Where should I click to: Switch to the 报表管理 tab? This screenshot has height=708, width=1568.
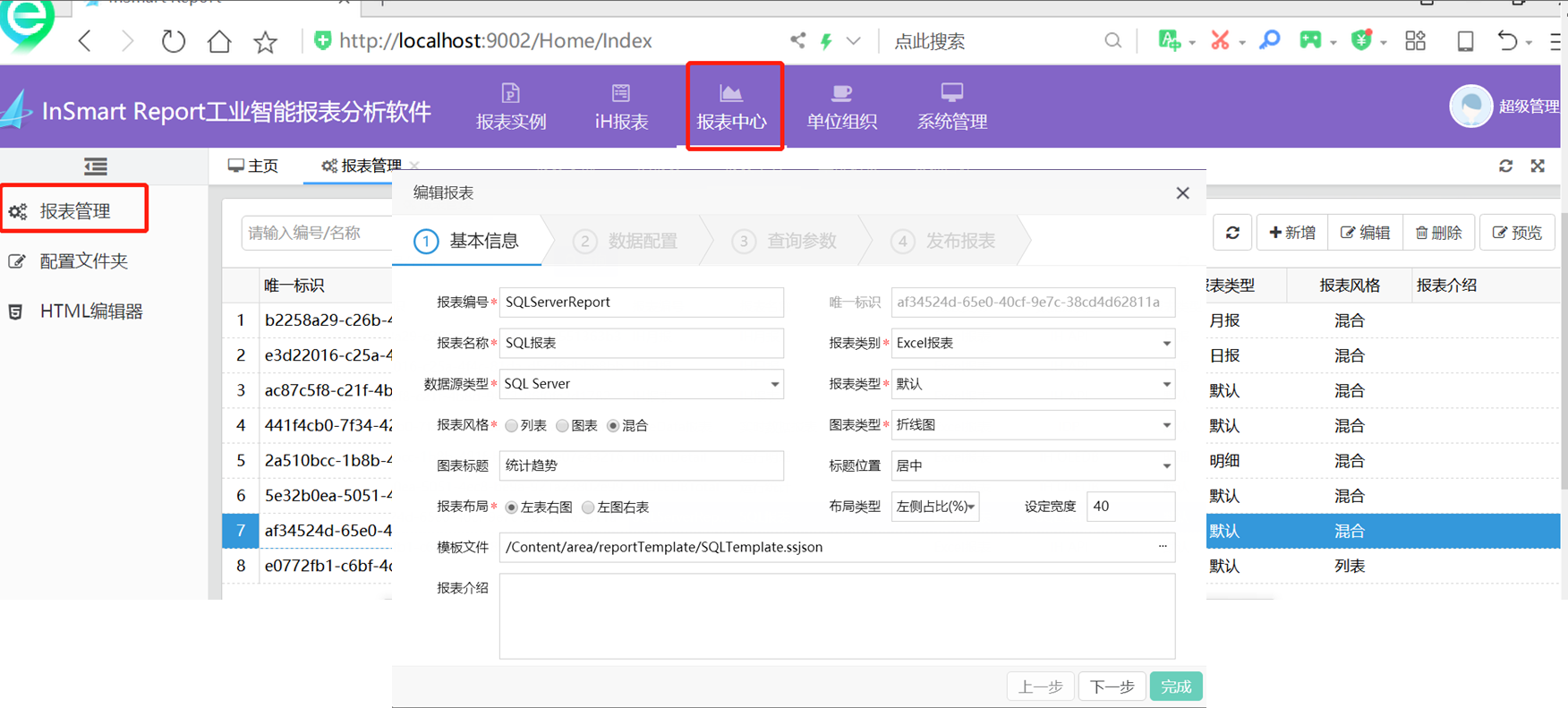click(362, 166)
